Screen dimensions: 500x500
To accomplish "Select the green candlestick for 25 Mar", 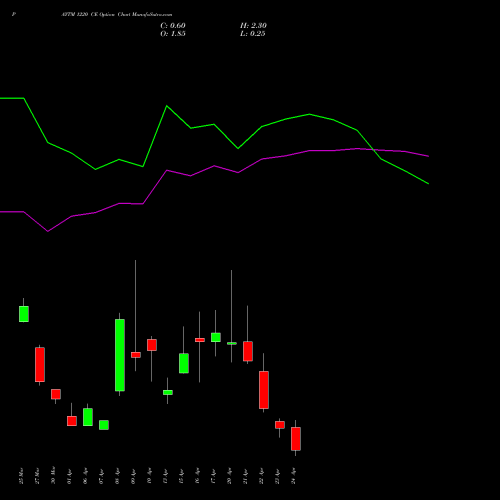I will [24, 314].
